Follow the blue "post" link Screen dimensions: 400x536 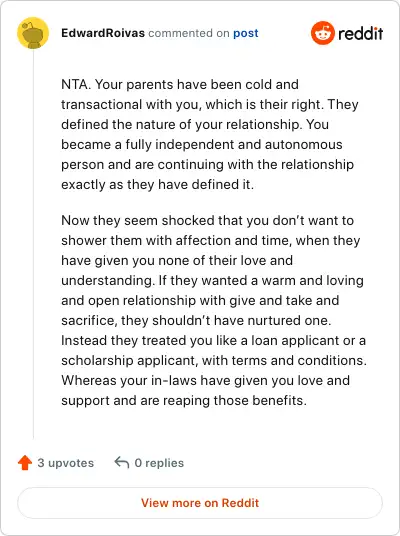[246, 34]
